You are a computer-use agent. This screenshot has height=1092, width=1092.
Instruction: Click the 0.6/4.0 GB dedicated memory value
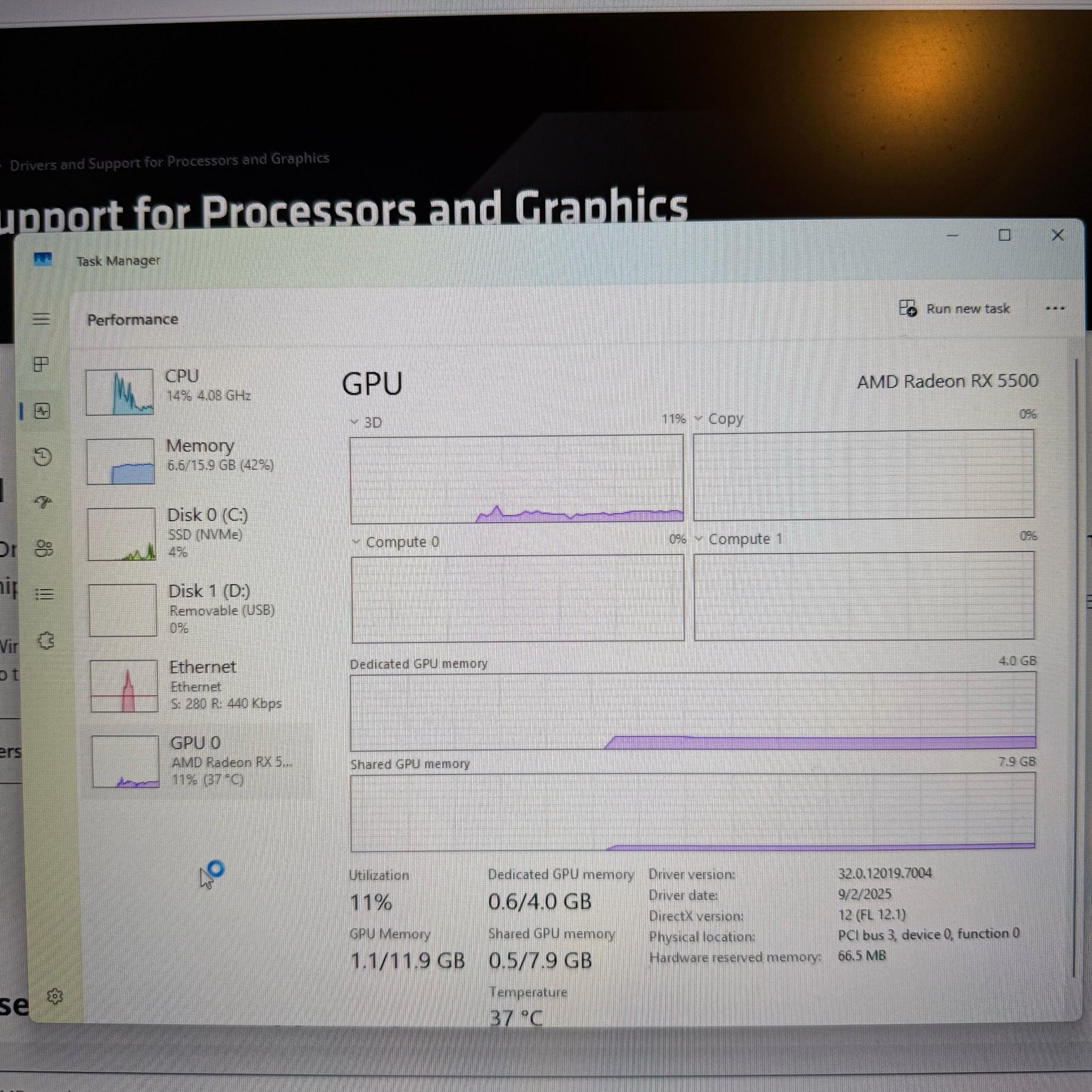pos(540,902)
